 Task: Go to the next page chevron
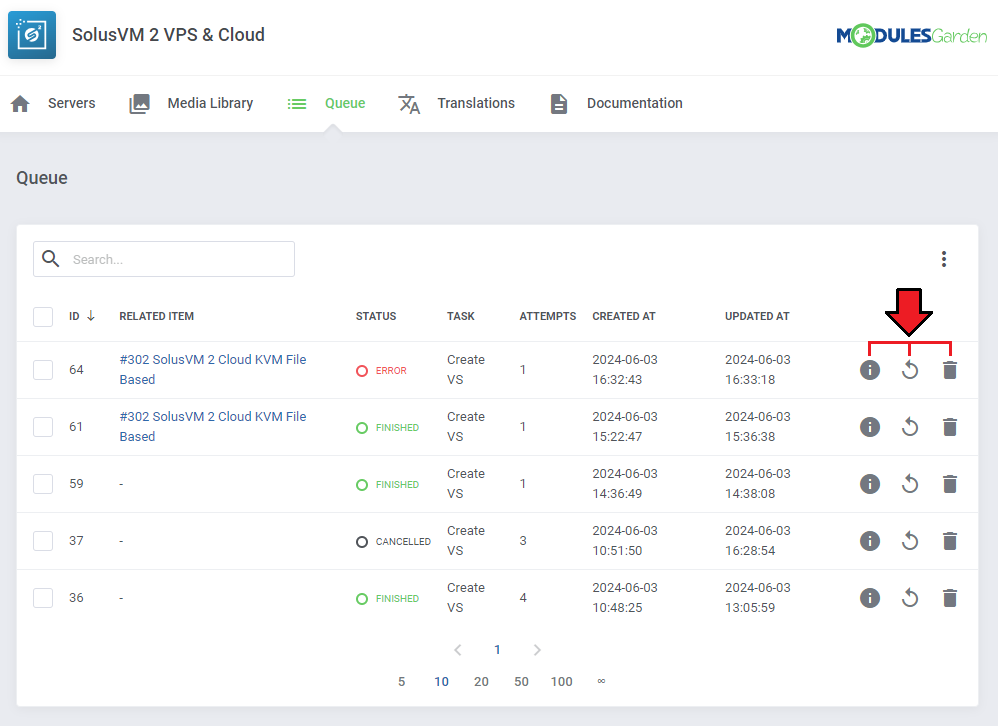[537, 650]
